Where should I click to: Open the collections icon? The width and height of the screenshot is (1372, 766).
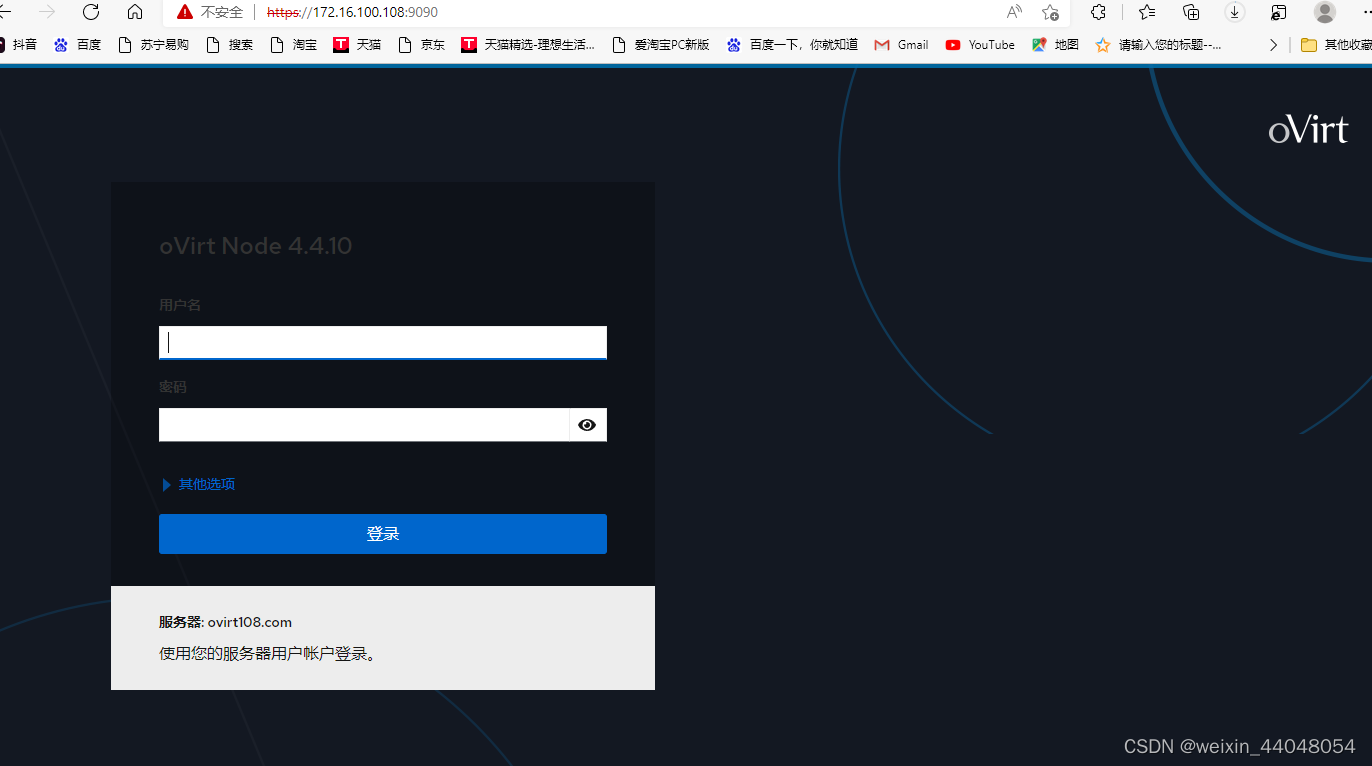point(1191,12)
